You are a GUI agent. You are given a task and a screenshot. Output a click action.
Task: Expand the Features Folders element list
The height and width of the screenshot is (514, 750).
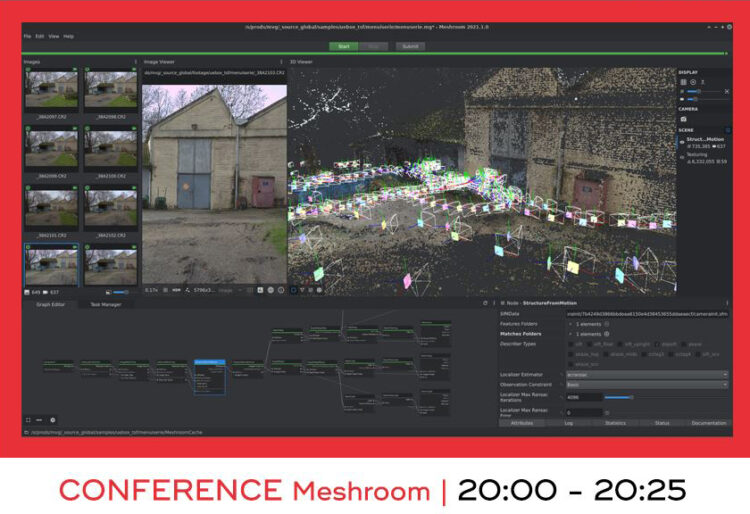tap(570, 324)
